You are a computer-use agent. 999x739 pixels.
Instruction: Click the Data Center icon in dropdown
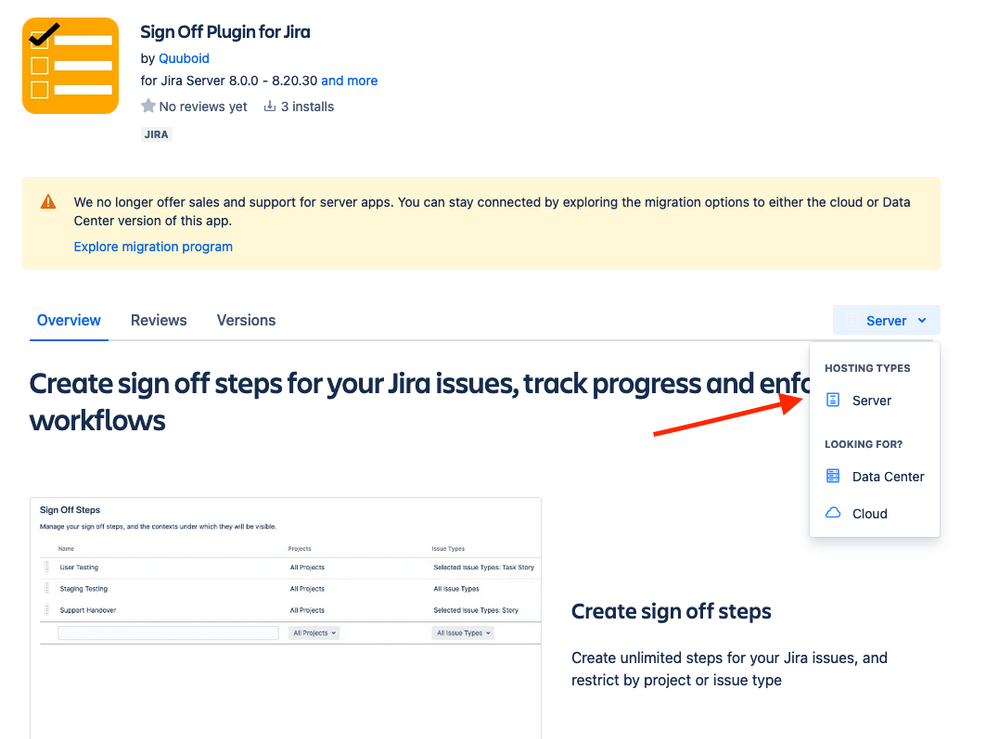point(833,476)
